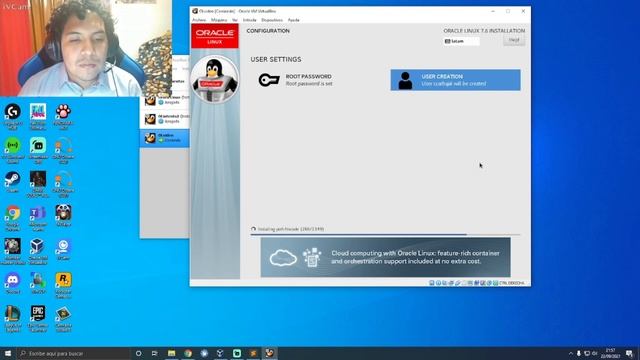
Task: Open the Streamlabs desktop shortcut
Action: pos(38,150)
